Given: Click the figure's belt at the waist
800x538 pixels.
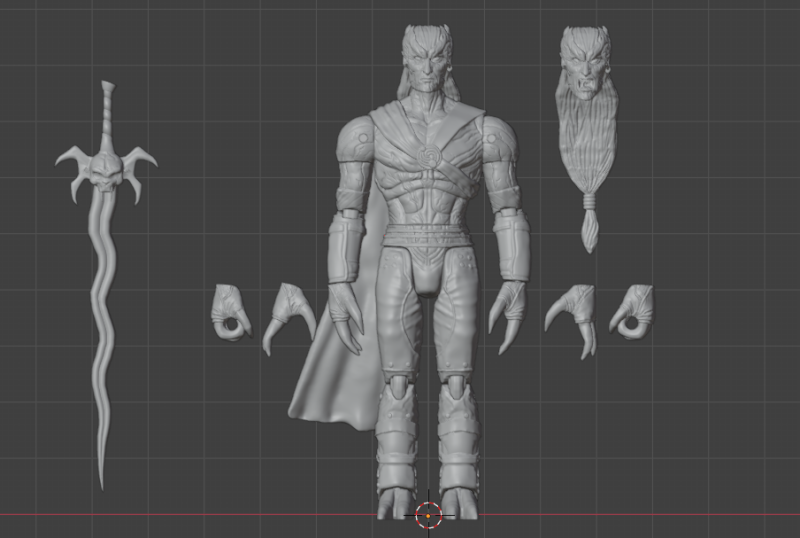Looking at the screenshot, I should [428, 238].
